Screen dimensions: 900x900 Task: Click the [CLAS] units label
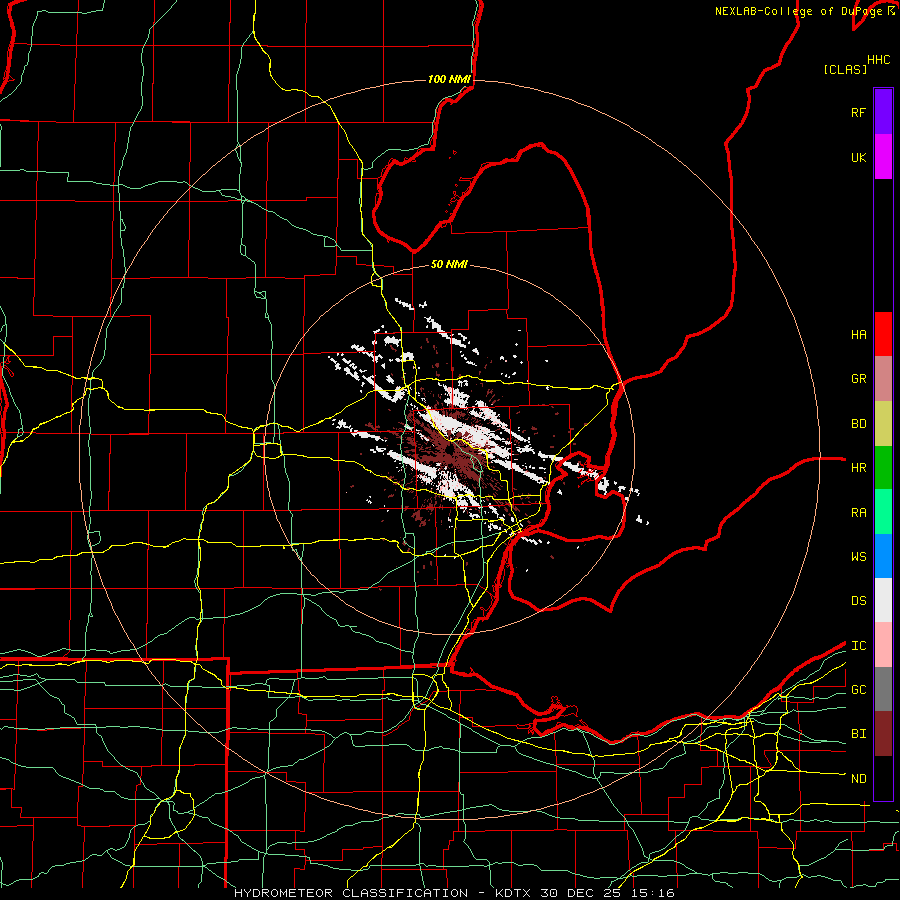pos(845,69)
